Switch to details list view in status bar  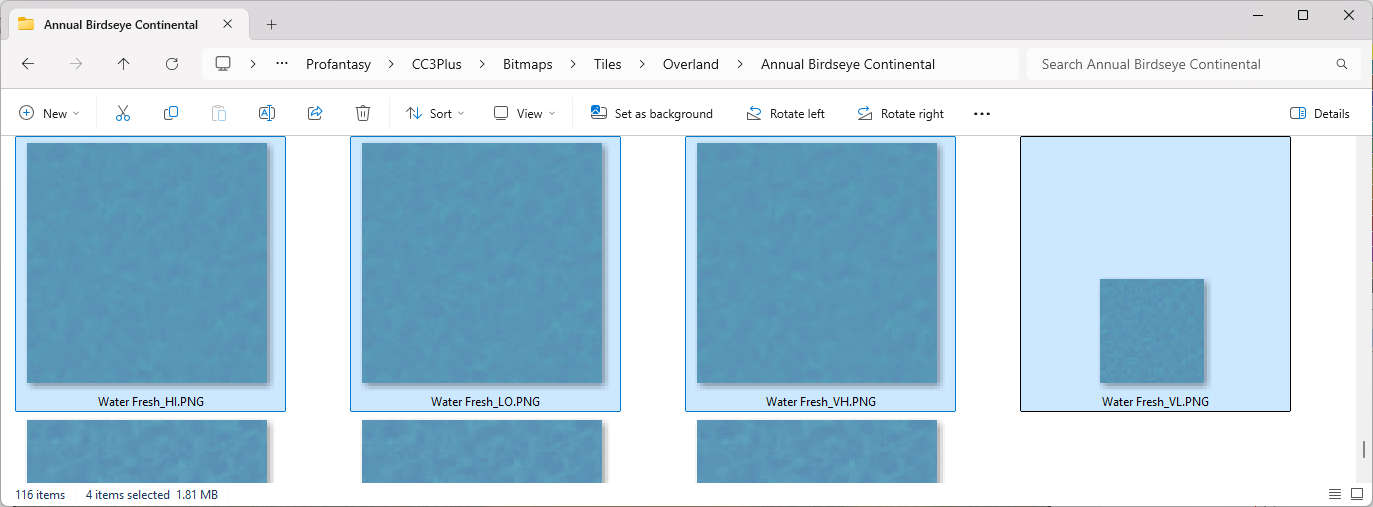pyautogui.click(x=1335, y=494)
